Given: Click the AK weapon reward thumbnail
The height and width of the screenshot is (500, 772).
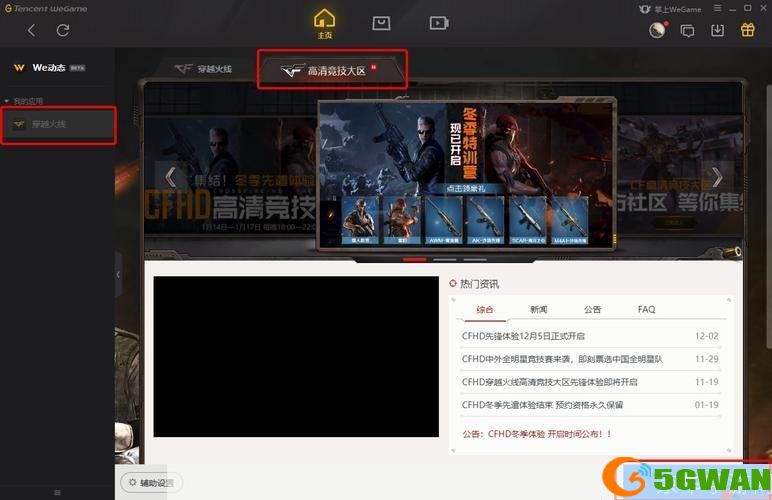Looking at the screenshot, I should pyautogui.click(x=485, y=220).
